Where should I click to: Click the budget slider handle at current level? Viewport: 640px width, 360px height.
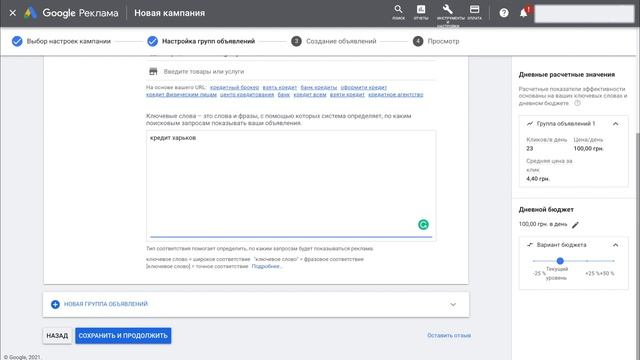tap(560, 261)
